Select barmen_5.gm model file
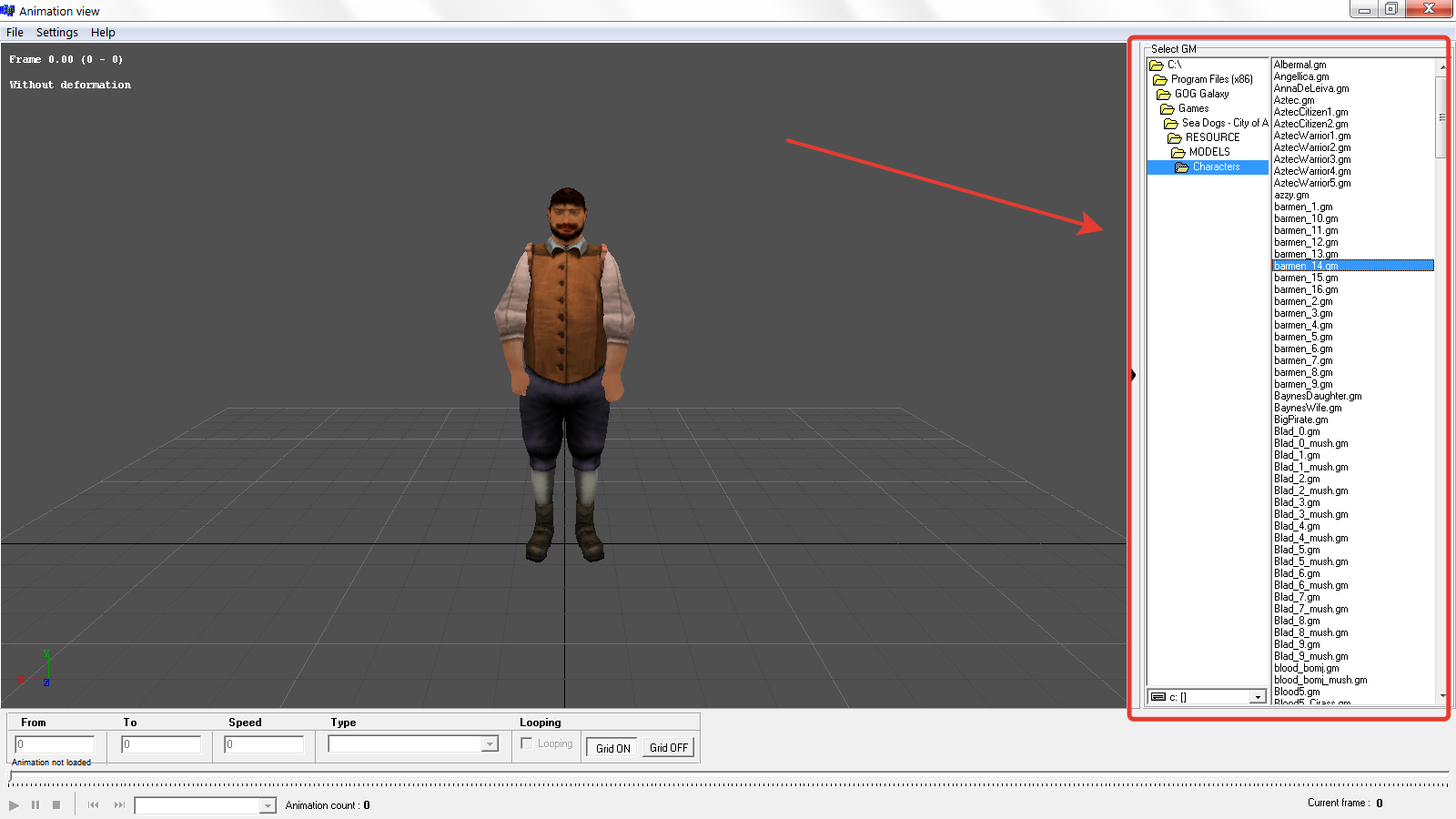The image size is (1456, 819). (x=1303, y=337)
